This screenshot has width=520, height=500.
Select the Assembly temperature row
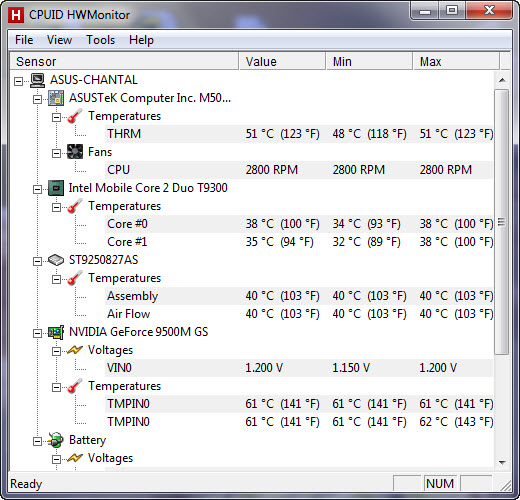tap(299, 296)
